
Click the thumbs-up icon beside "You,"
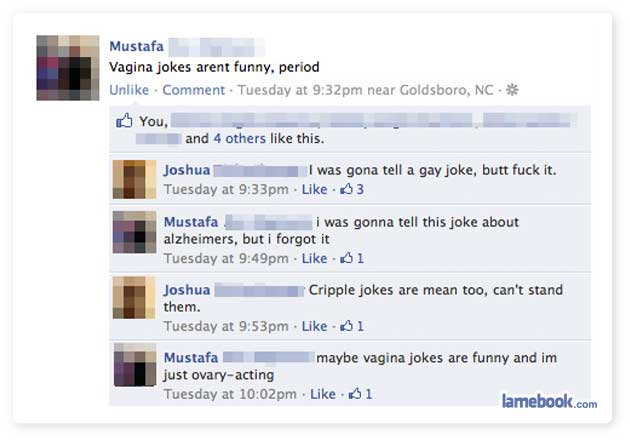pyautogui.click(x=124, y=120)
